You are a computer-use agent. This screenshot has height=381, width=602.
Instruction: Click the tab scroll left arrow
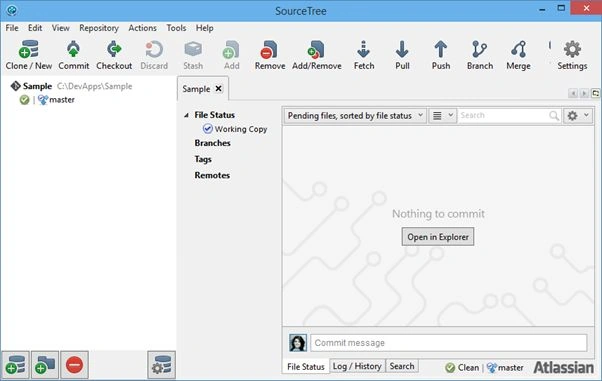573,93
